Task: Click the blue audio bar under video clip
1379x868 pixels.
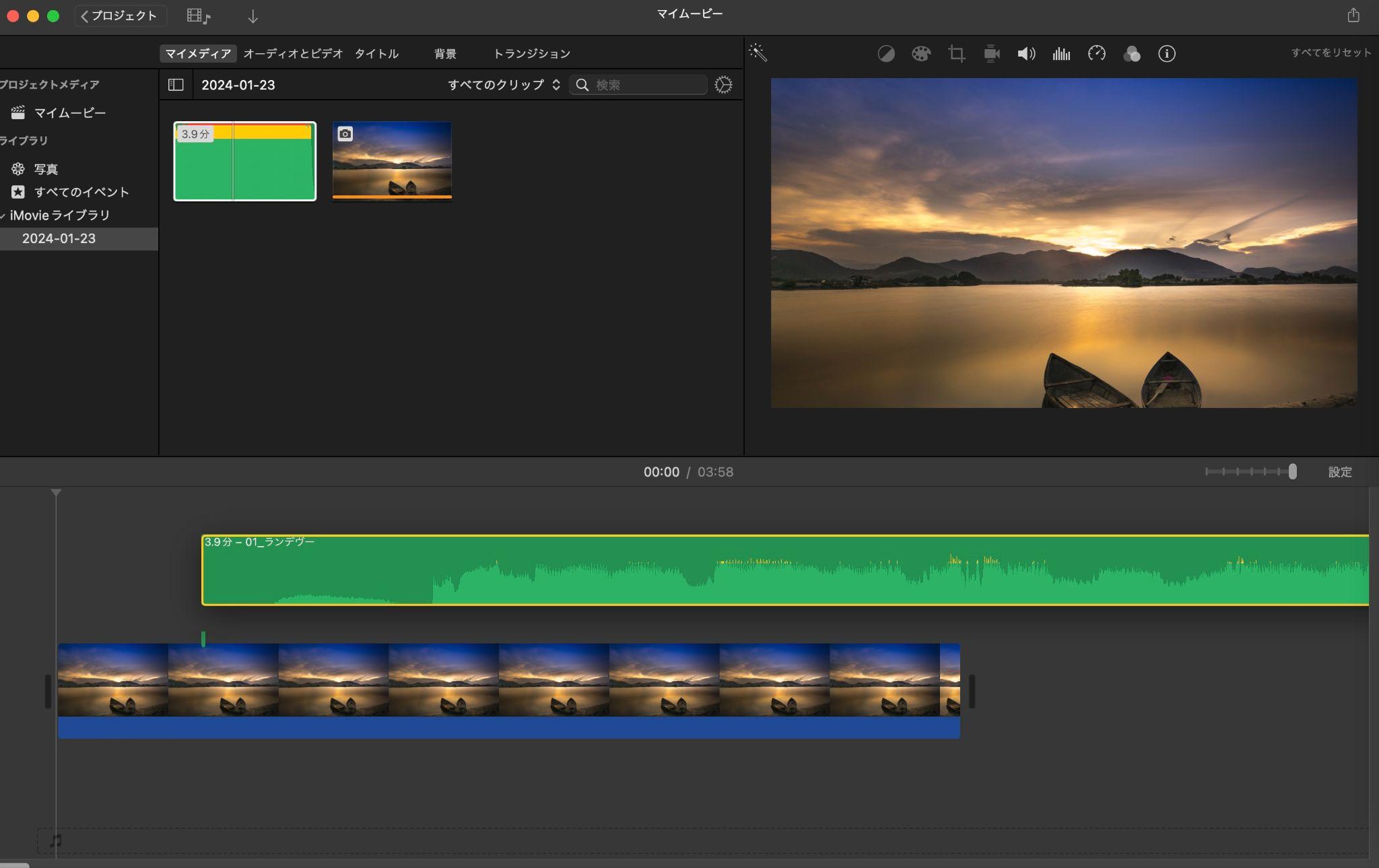Action: (x=508, y=728)
